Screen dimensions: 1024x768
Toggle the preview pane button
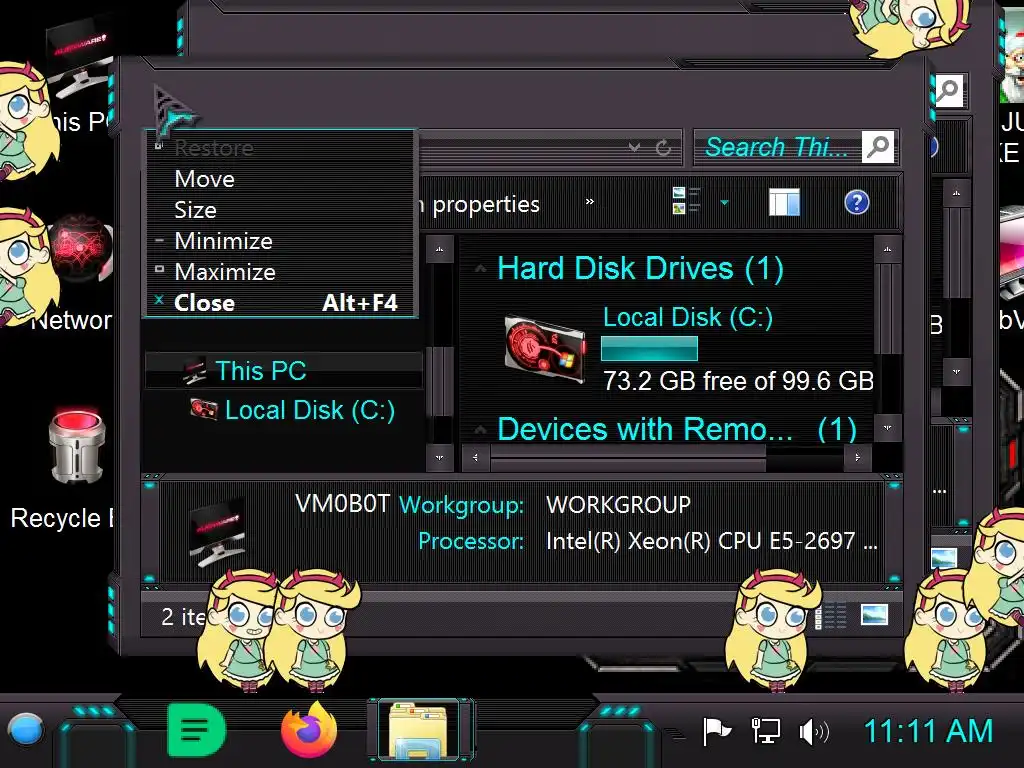coord(784,202)
